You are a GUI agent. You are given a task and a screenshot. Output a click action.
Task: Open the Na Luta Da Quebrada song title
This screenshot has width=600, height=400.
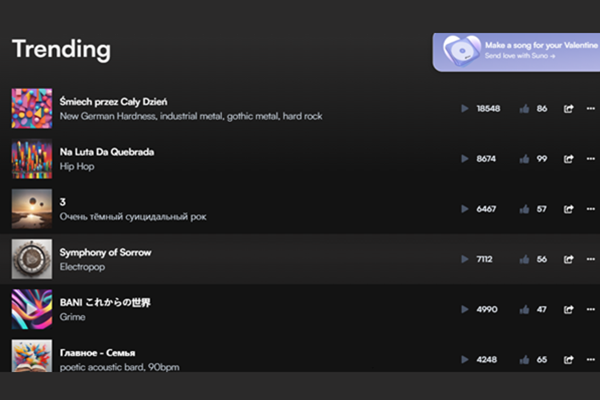pyautogui.click(x=107, y=152)
